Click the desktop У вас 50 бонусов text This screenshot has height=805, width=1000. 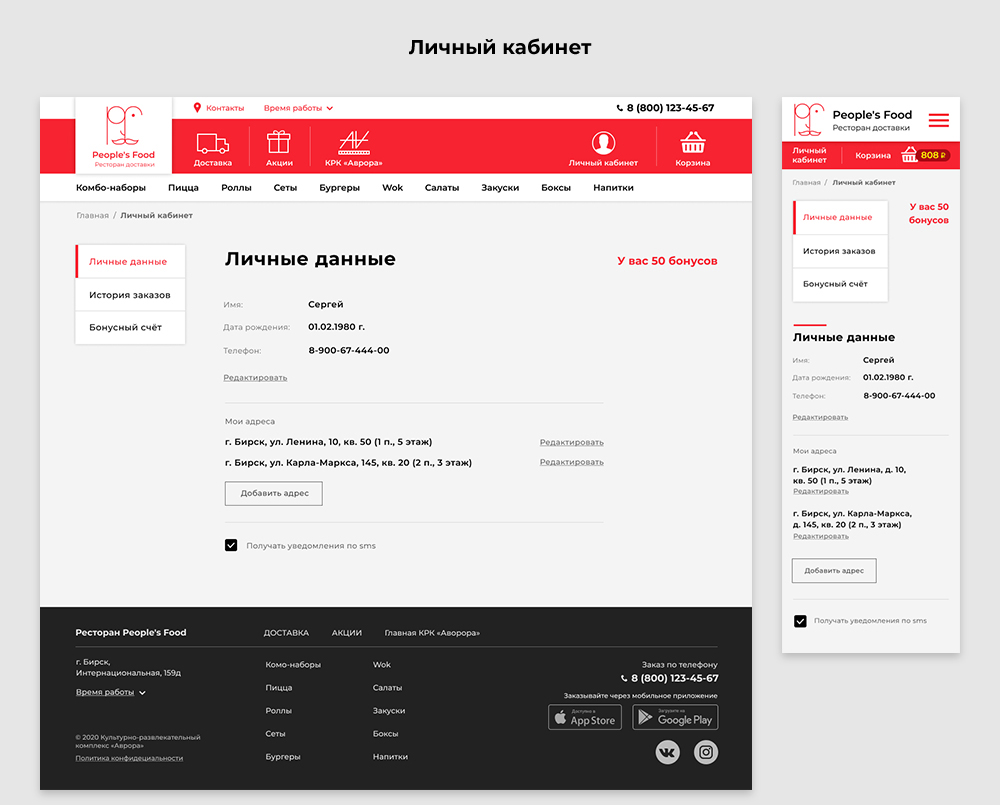point(667,261)
